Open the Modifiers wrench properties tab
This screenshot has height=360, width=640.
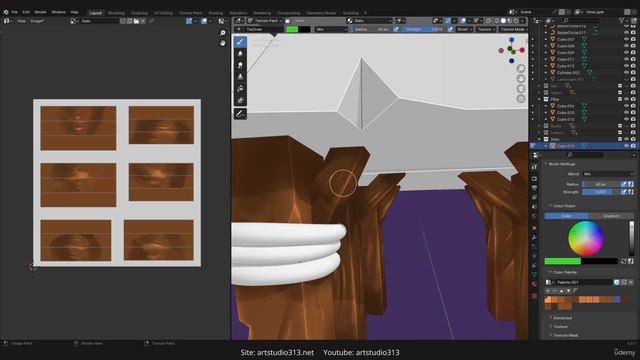[x=534, y=237]
